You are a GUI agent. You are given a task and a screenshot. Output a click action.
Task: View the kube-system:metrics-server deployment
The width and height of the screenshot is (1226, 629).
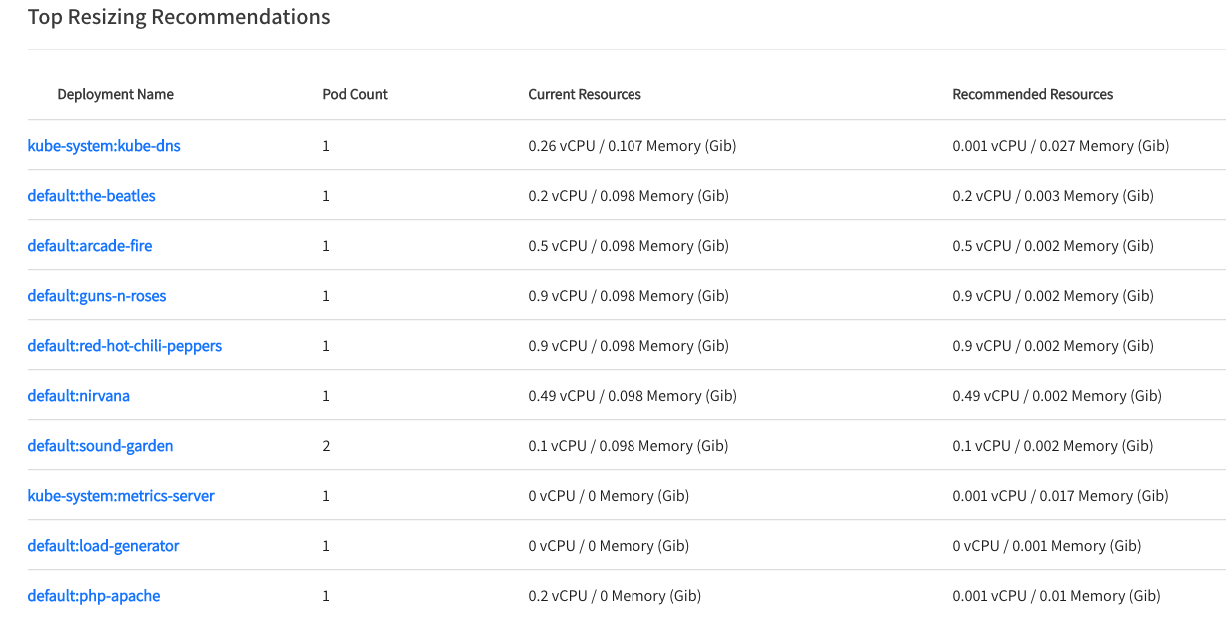pos(121,496)
